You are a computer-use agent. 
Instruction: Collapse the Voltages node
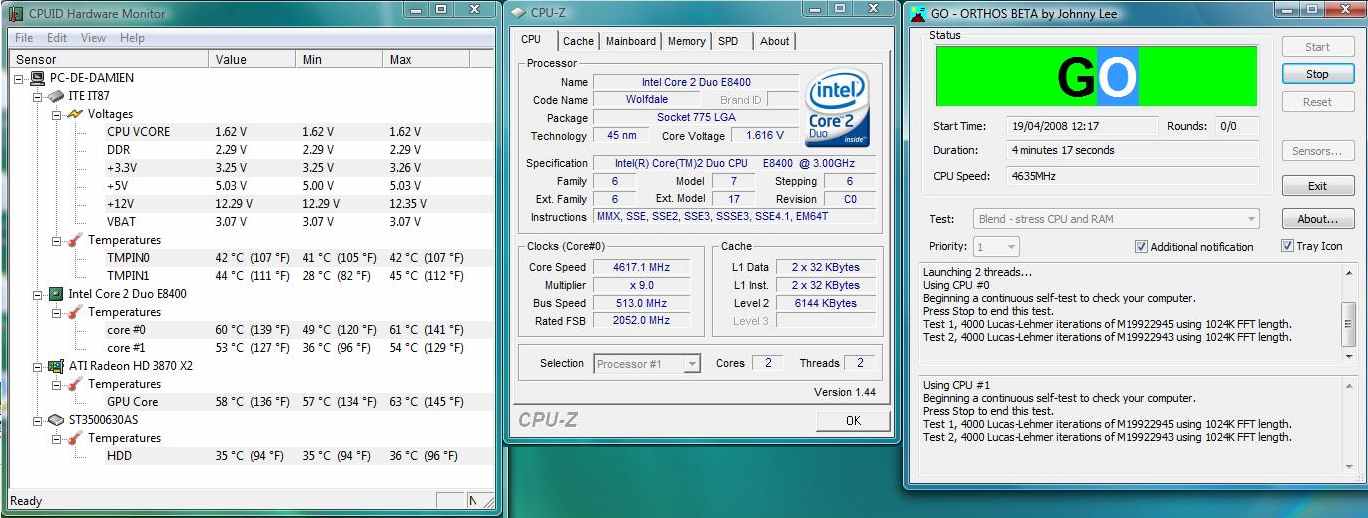(x=57, y=114)
